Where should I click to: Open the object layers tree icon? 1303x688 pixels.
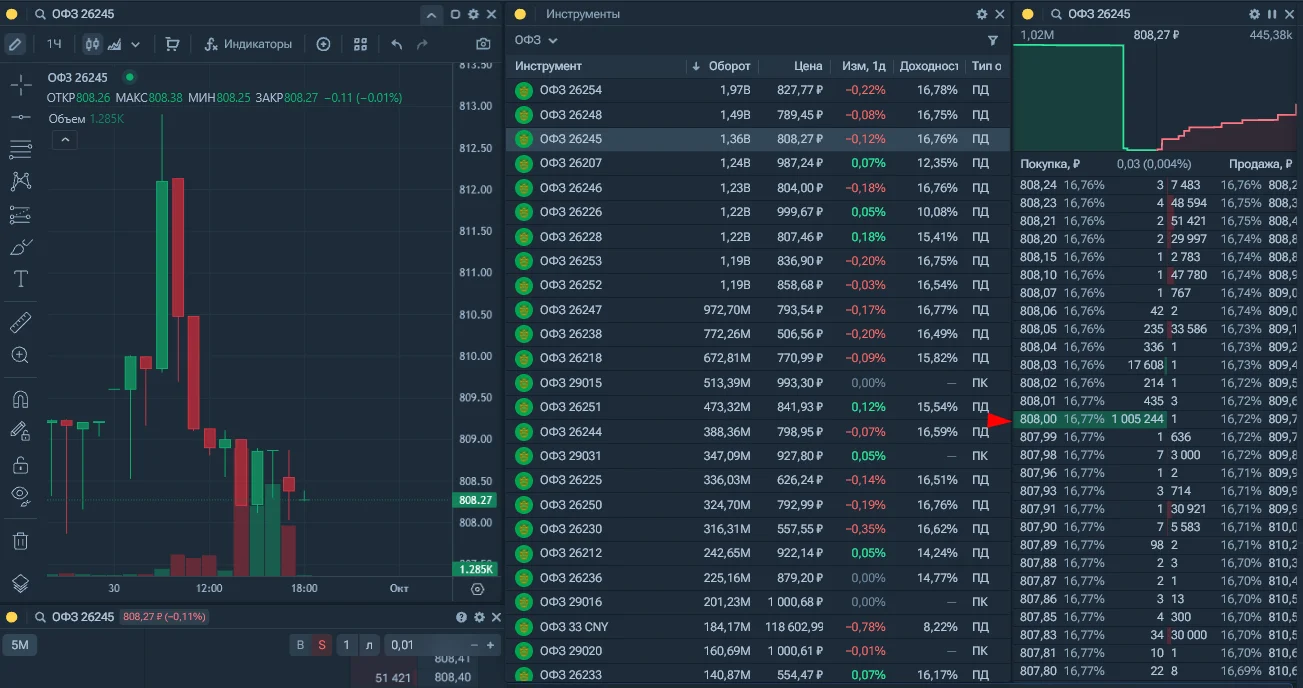(20, 584)
